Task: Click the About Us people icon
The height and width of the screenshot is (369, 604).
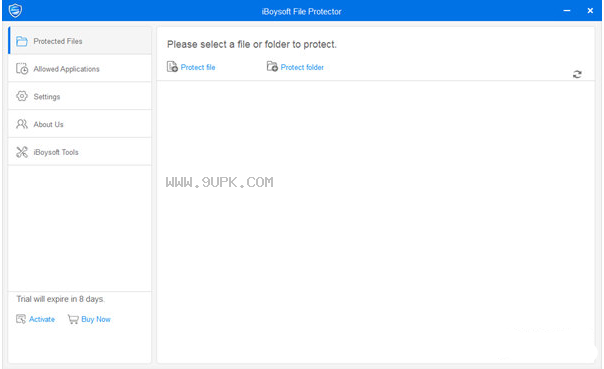Action: (x=22, y=124)
